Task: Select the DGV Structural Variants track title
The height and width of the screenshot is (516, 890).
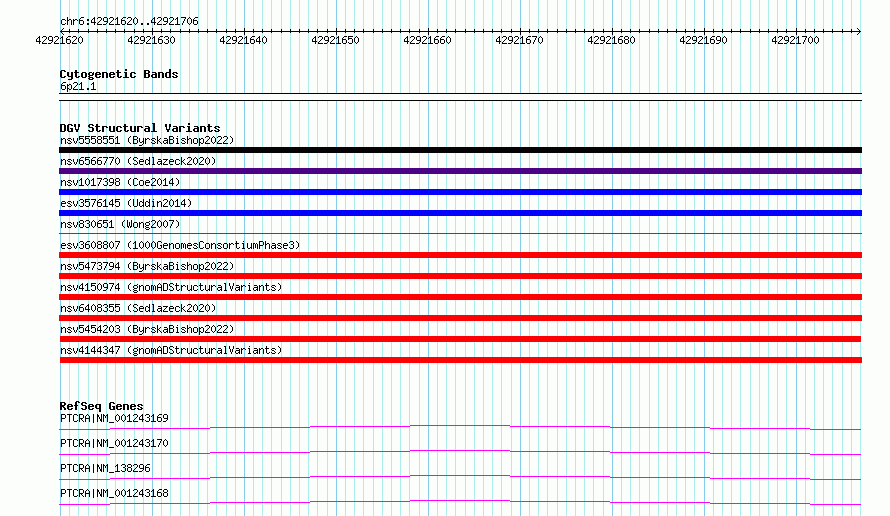Action: [140, 128]
